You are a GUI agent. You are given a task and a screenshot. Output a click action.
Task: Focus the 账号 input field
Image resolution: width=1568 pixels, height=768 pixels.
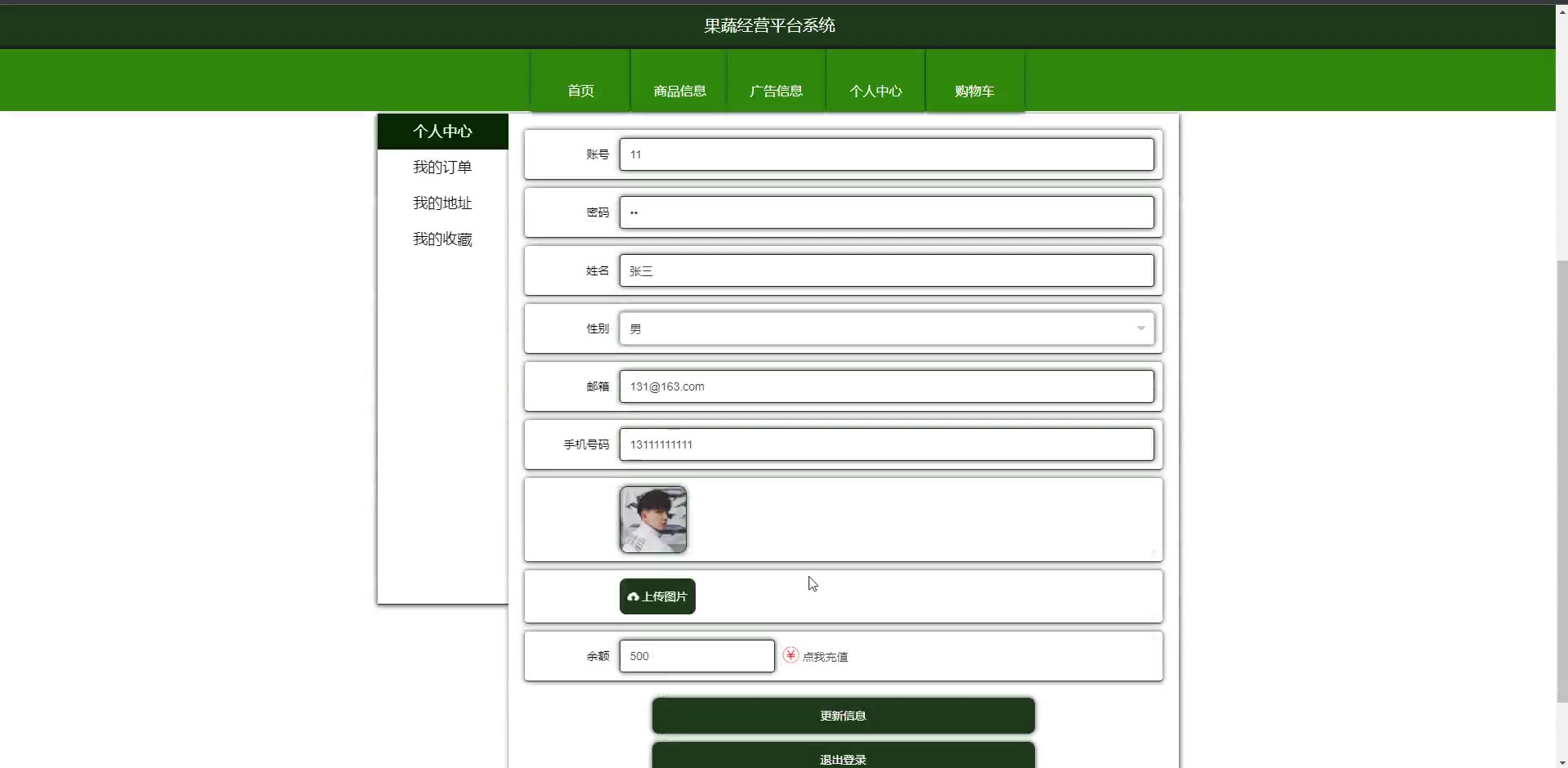887,154
